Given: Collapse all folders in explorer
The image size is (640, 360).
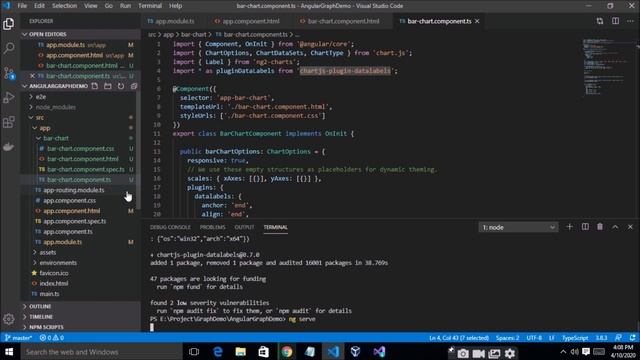Looking at the screenshot, I should [133, 86].
